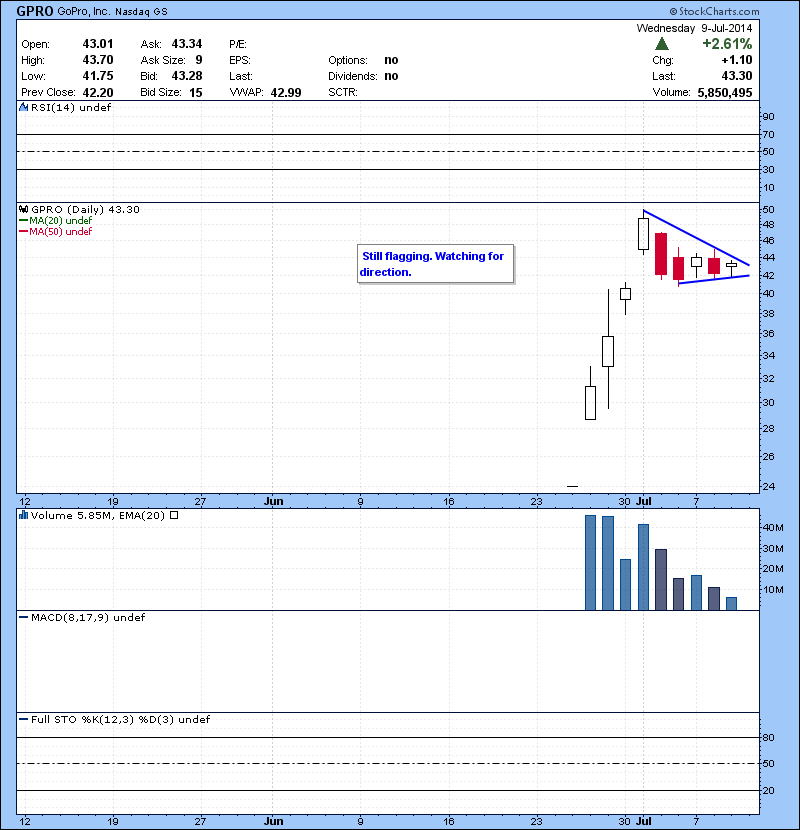800x830 pixels.
Task: Click the Low price 41.75
Action: (98, 76)
